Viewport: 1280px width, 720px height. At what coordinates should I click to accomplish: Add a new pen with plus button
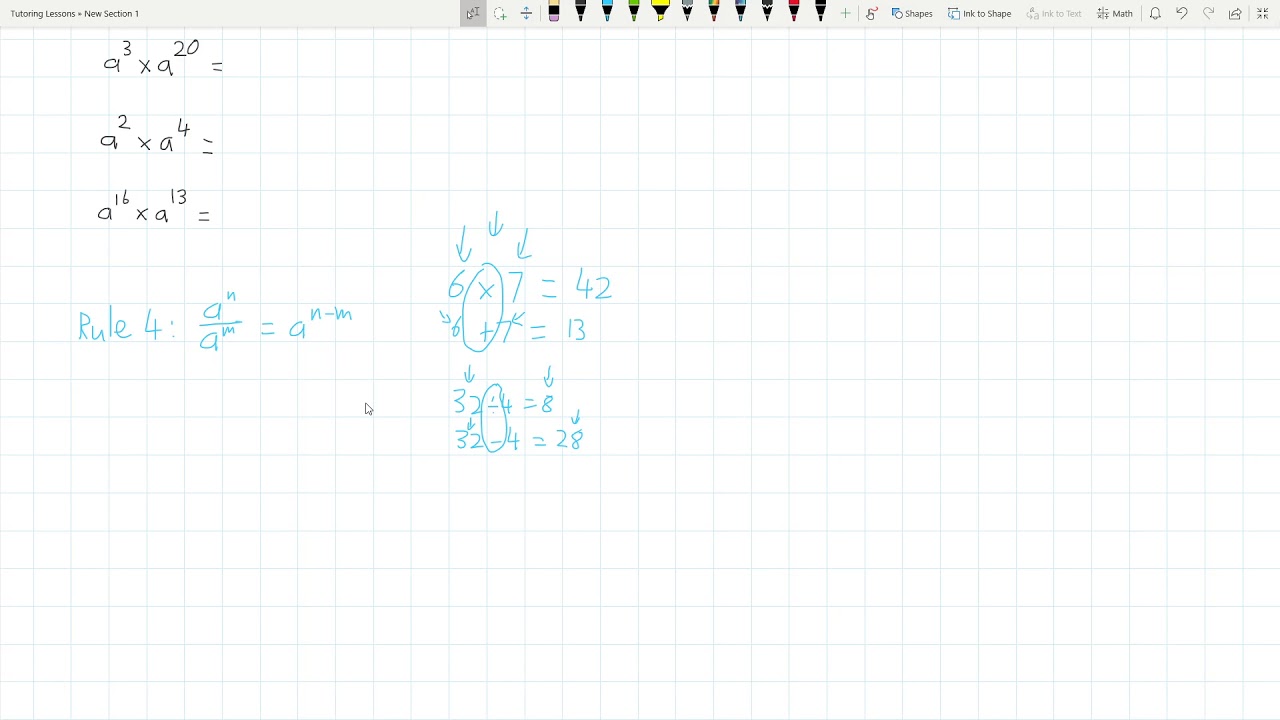[x=846, y=13]
